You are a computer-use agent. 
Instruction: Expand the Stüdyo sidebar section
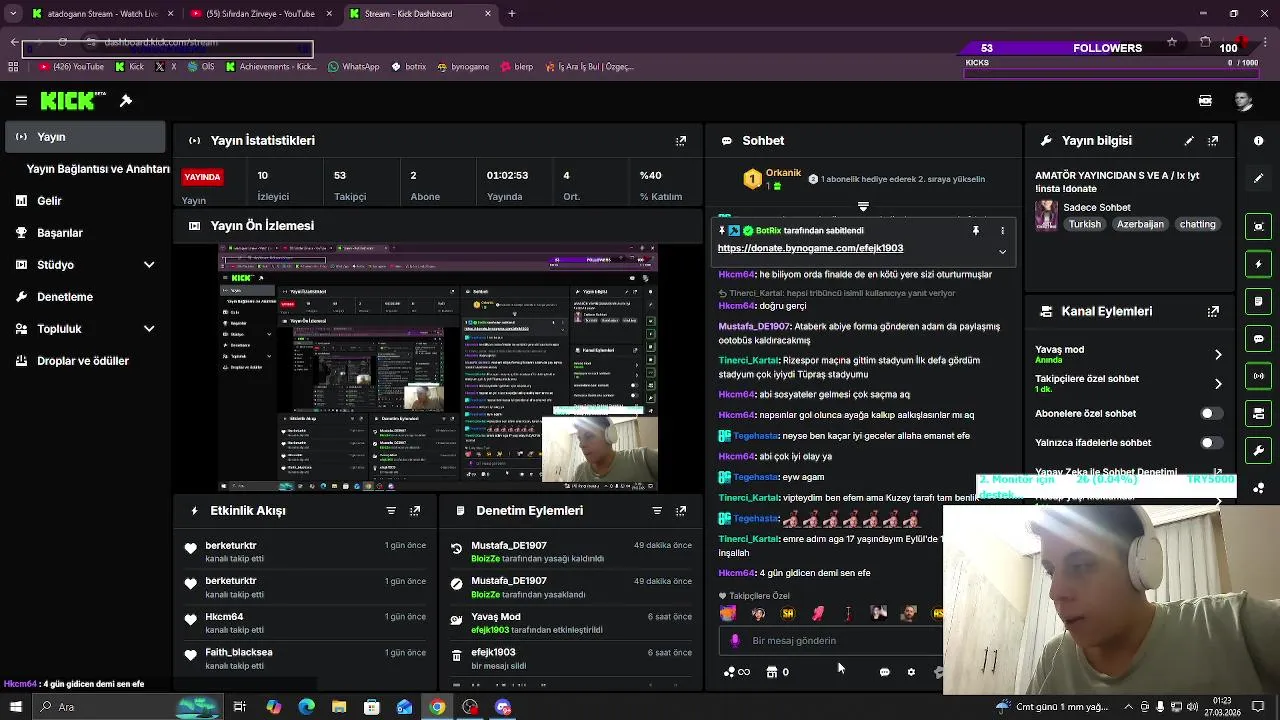(149, 265)
